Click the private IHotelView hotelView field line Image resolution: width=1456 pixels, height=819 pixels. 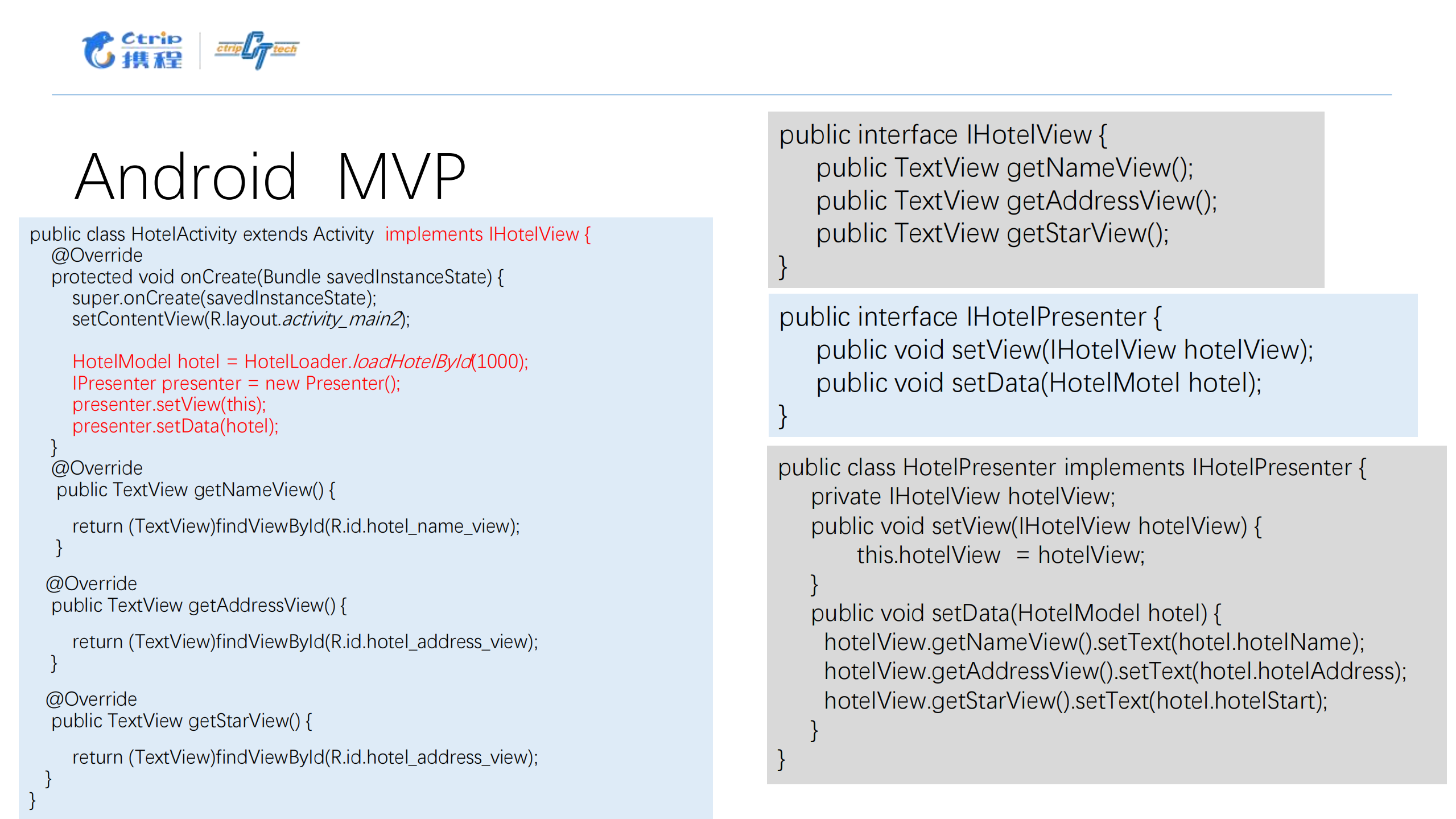(963, 497)
